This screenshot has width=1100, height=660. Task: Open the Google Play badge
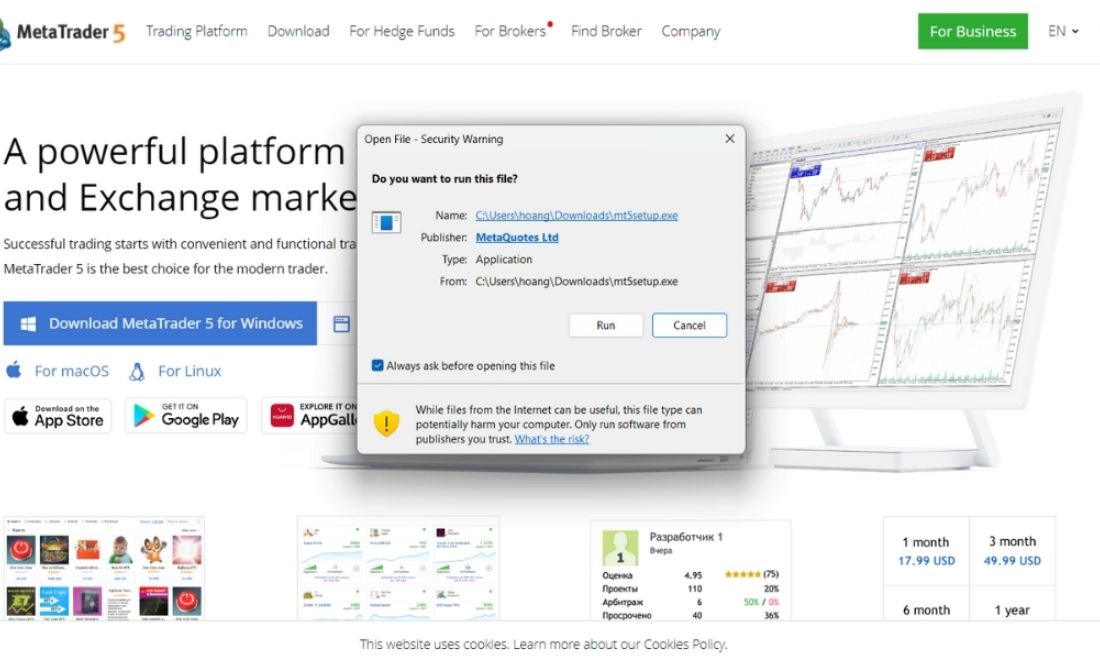[186, 415]
